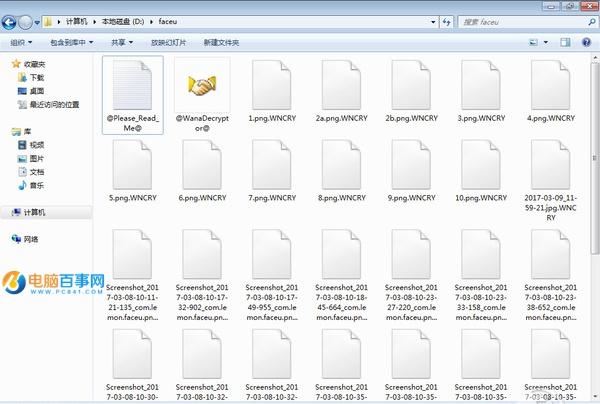Open the help question mark icon
The image size is (600, 404).
587,43
